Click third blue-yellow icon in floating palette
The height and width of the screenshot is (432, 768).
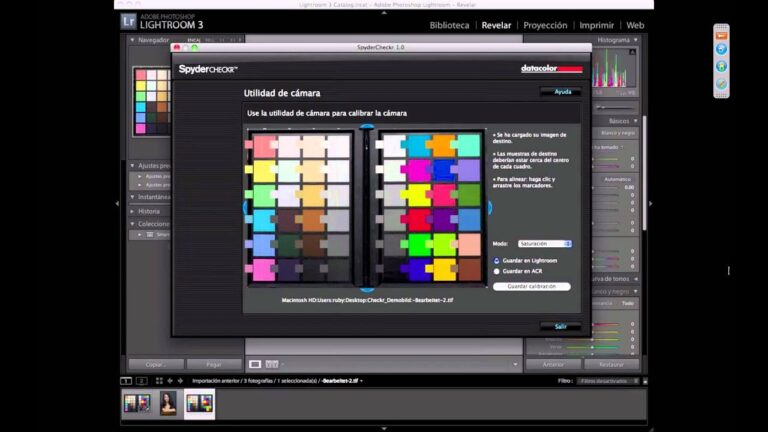(x=721, y=66)
